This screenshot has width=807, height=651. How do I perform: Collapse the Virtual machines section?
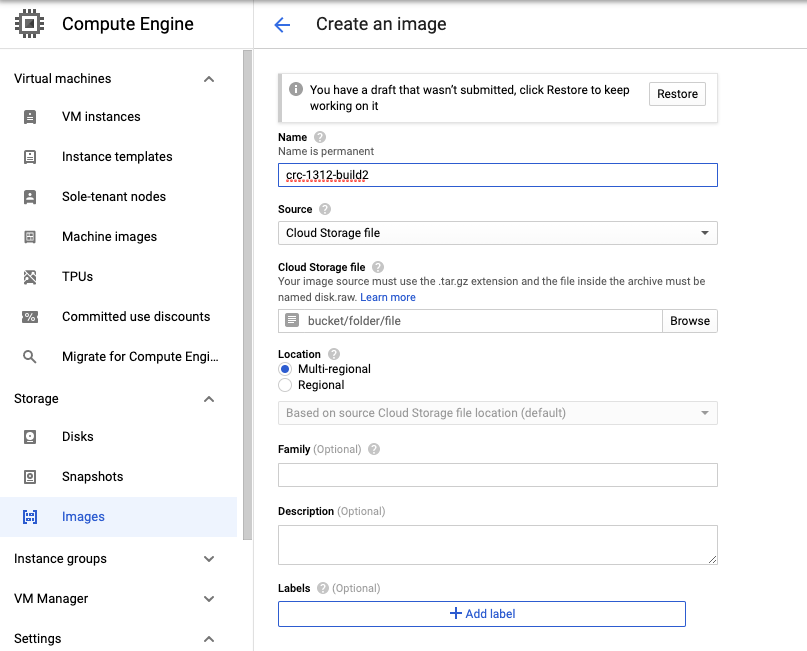tap(209, 79)
